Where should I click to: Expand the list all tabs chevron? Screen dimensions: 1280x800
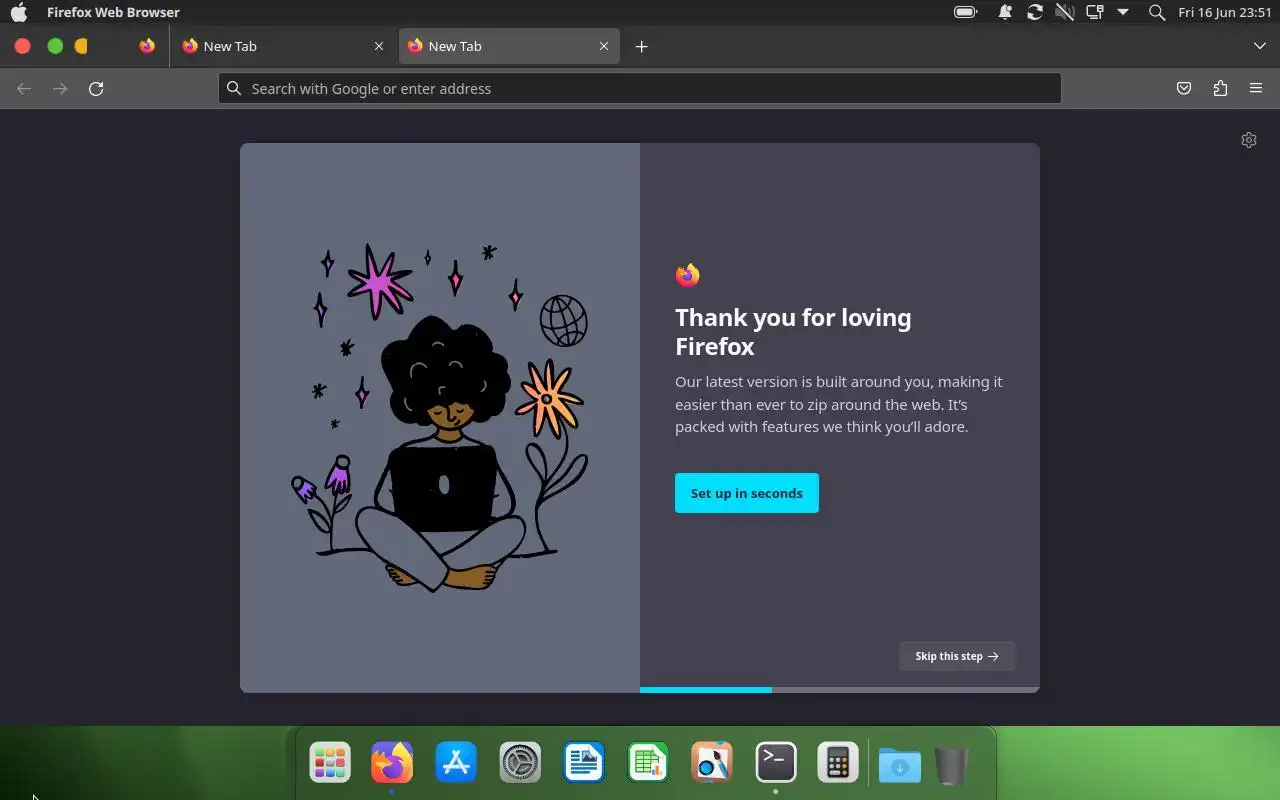pyautogui.click(x=1260, y=46)
